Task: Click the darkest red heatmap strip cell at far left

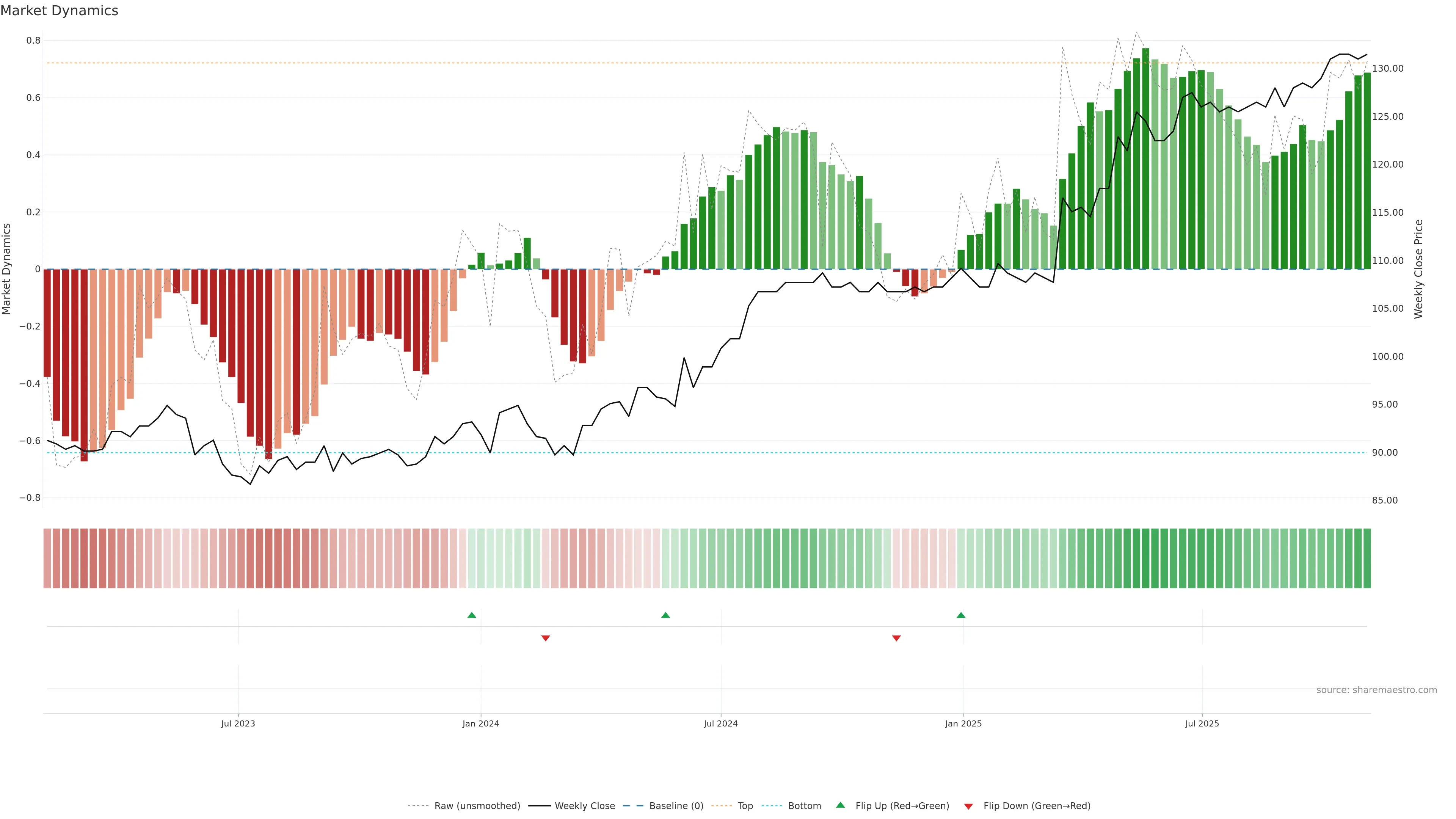Action: (x=84, y=559)
